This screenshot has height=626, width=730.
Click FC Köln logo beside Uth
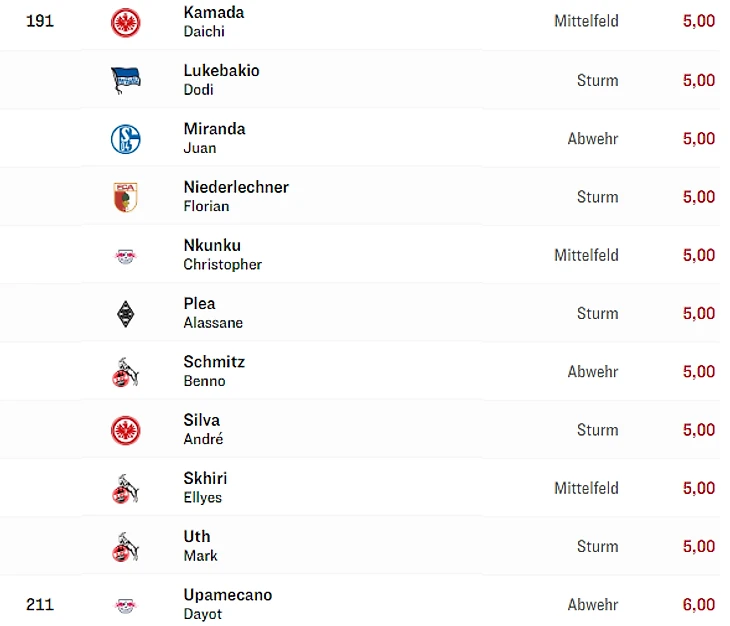(125, 547)
